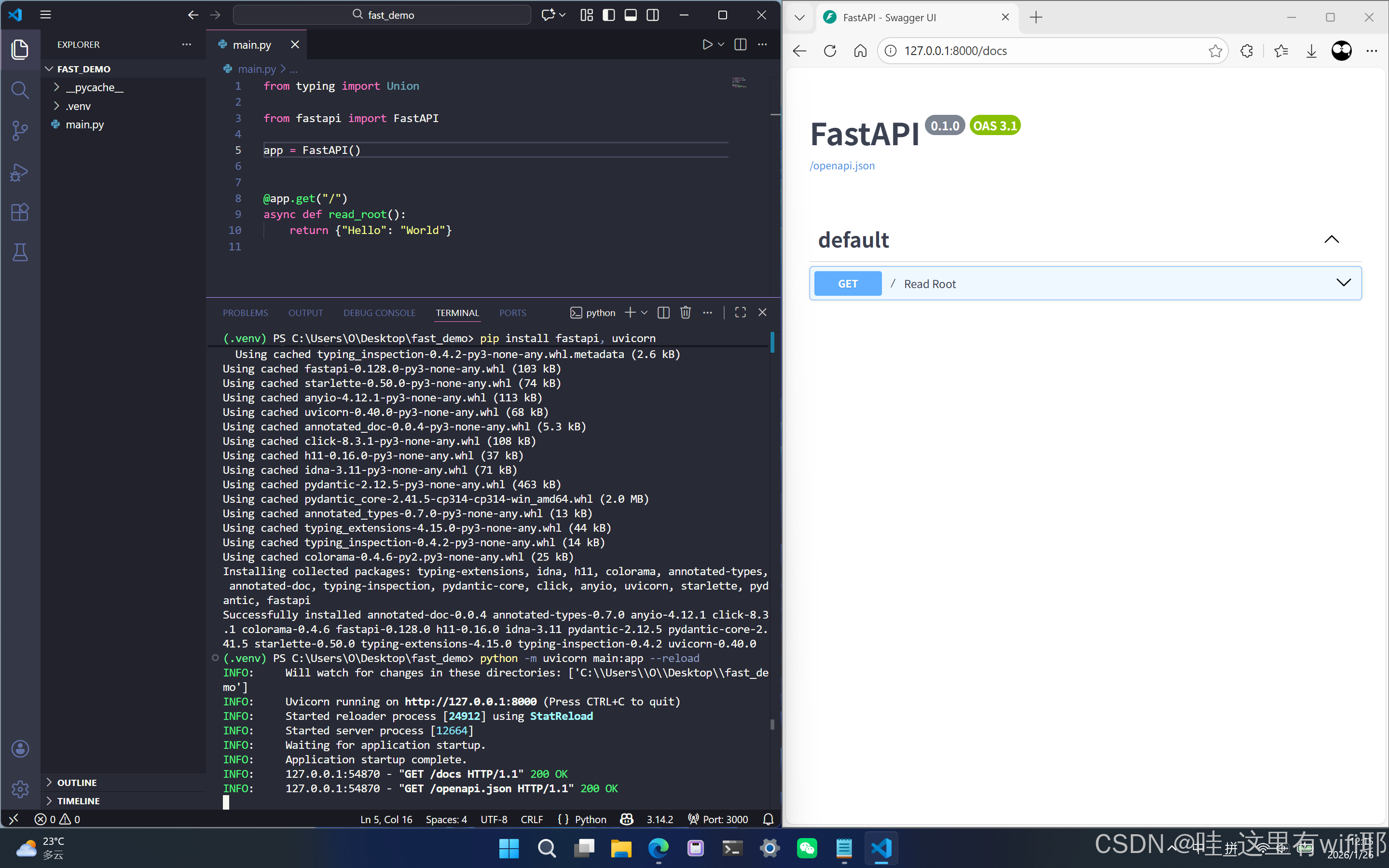Open Customize Layout icon in title bar
Image resolution: width=1389 pixels, height=868 pixels.
587,15
